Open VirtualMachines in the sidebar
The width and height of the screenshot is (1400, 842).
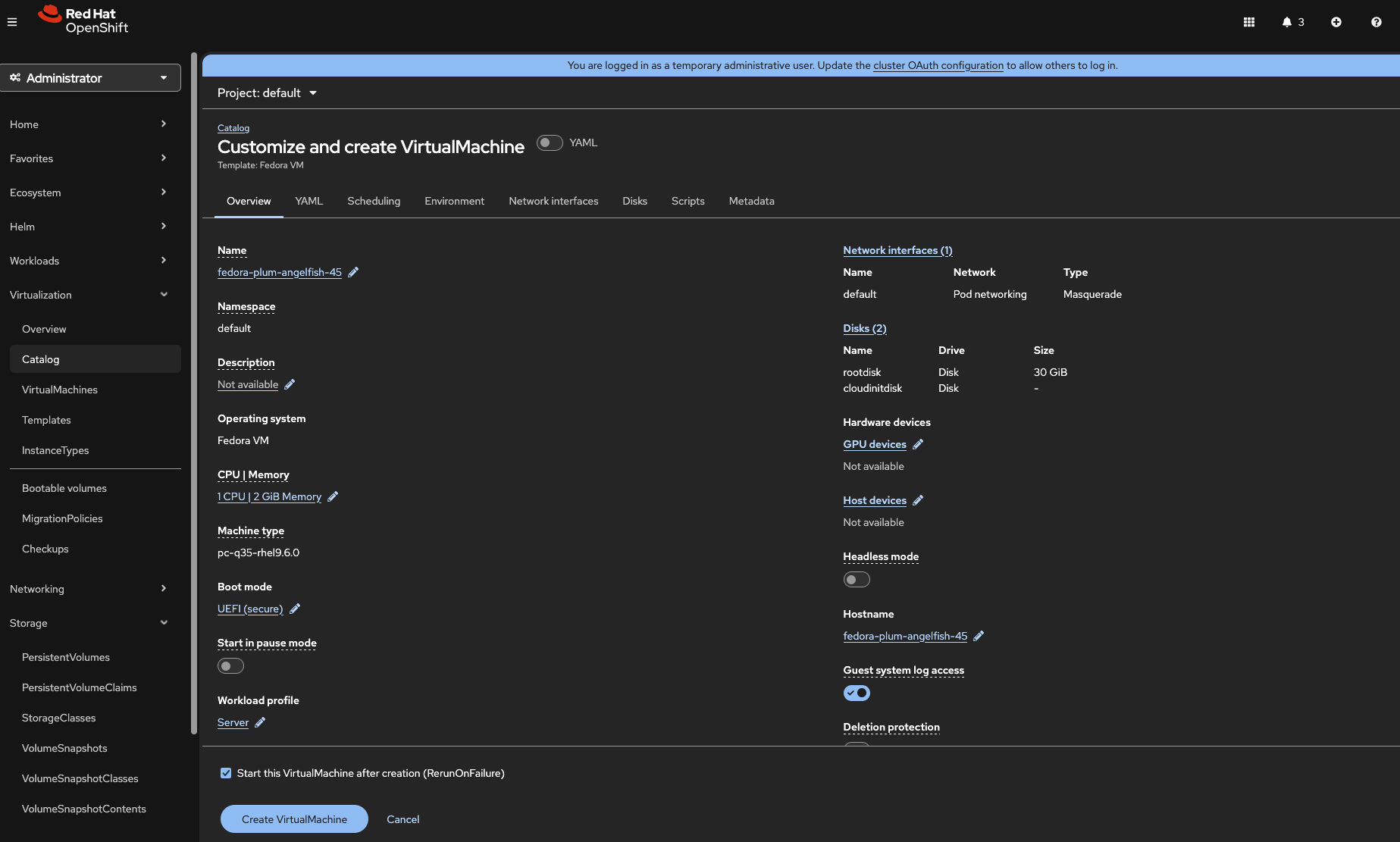tap(60, 390)
